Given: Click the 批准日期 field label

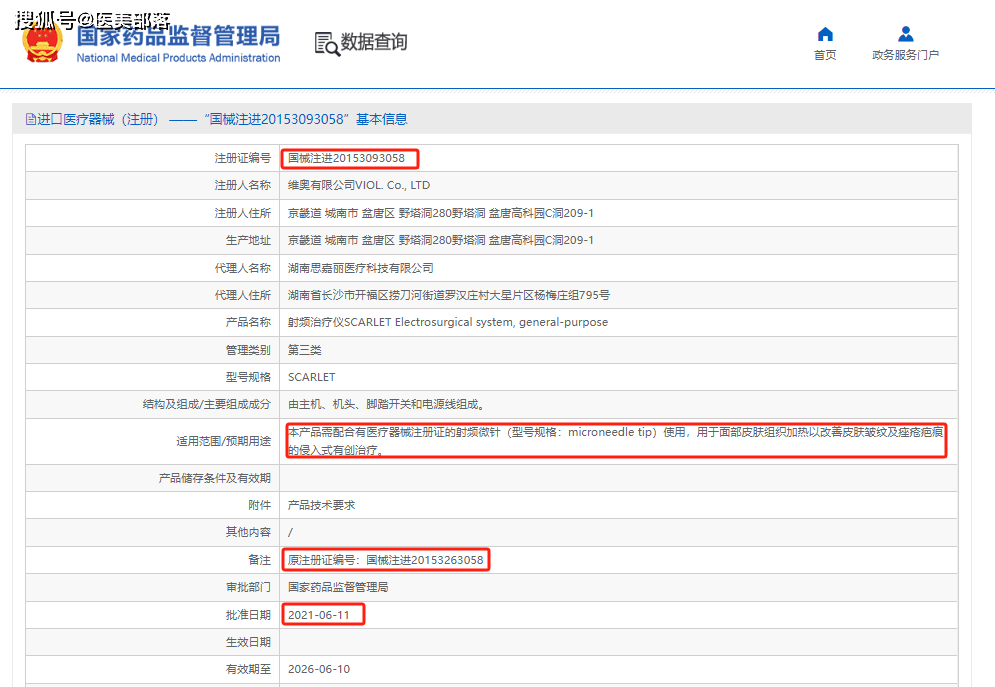Looking at the screenshot, I should coord(248,615).
